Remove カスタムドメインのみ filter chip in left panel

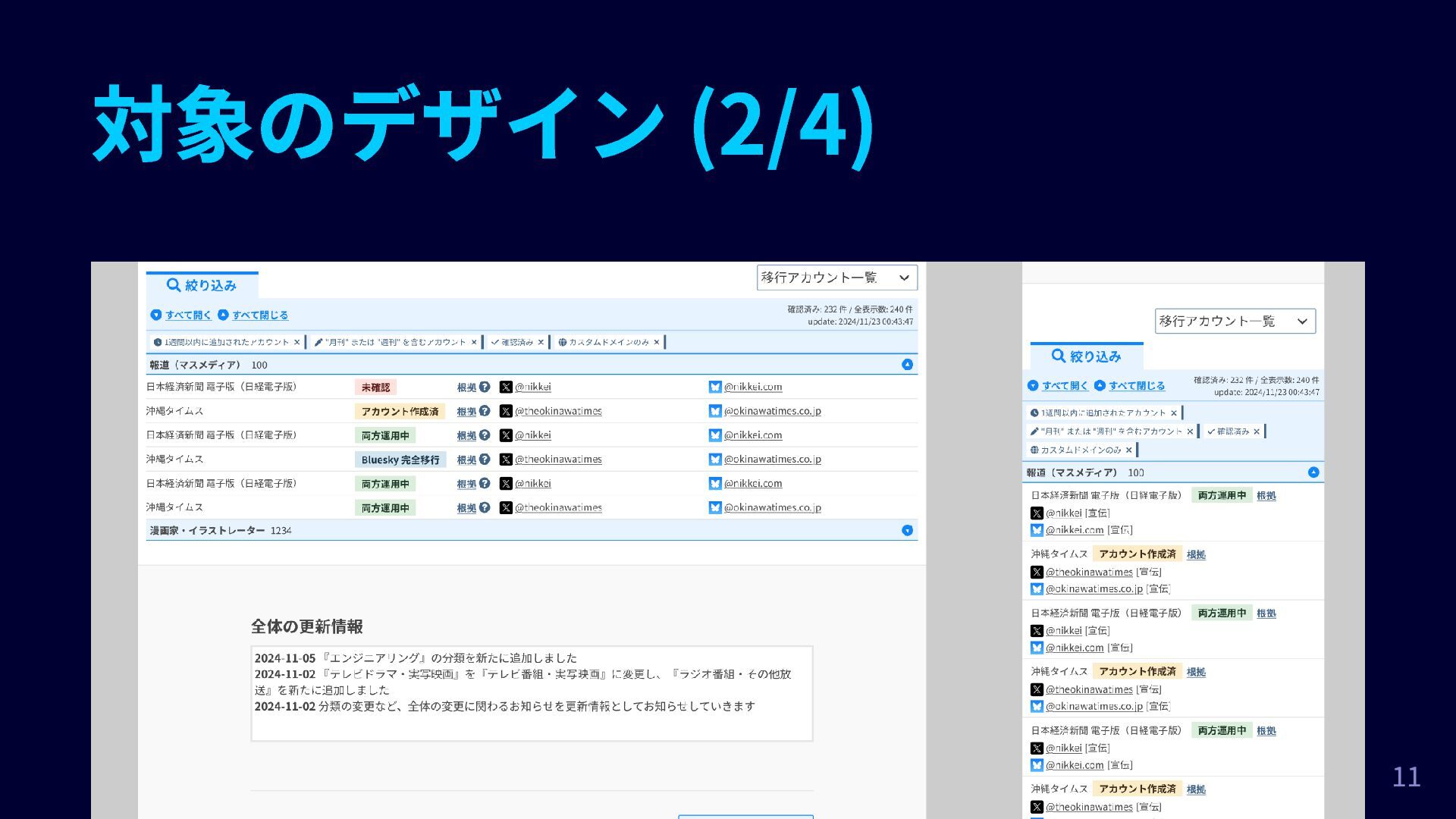point(657,342)
